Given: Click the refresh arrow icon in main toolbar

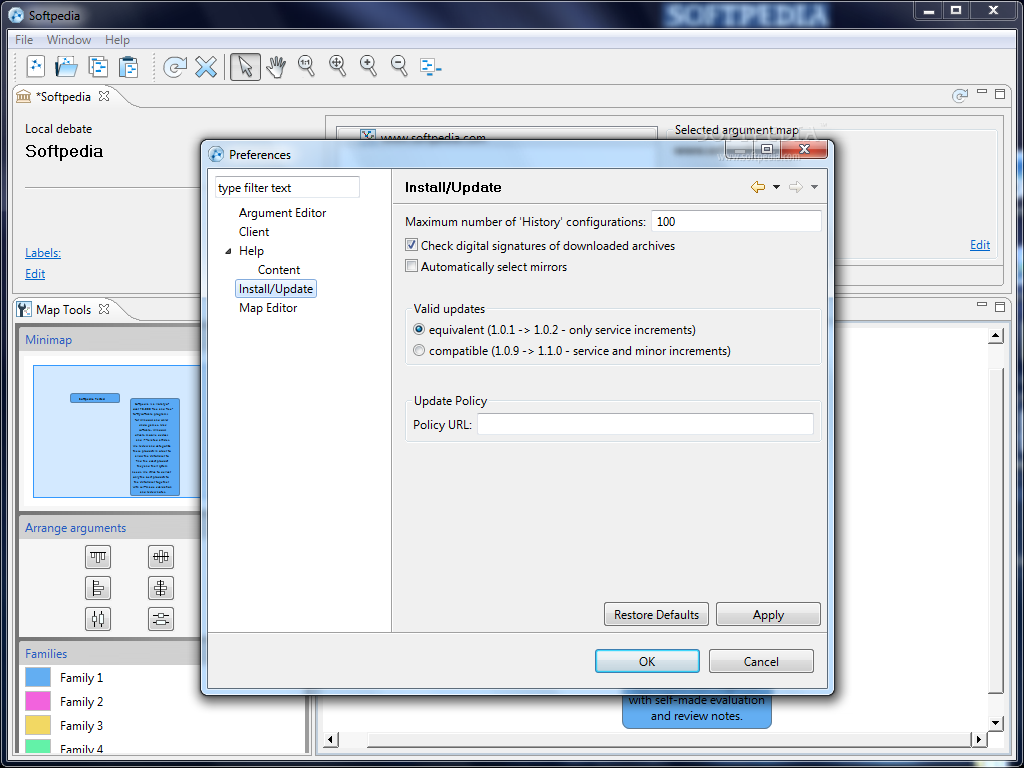Looking at the screenshot, I should (x=174, y=67).
